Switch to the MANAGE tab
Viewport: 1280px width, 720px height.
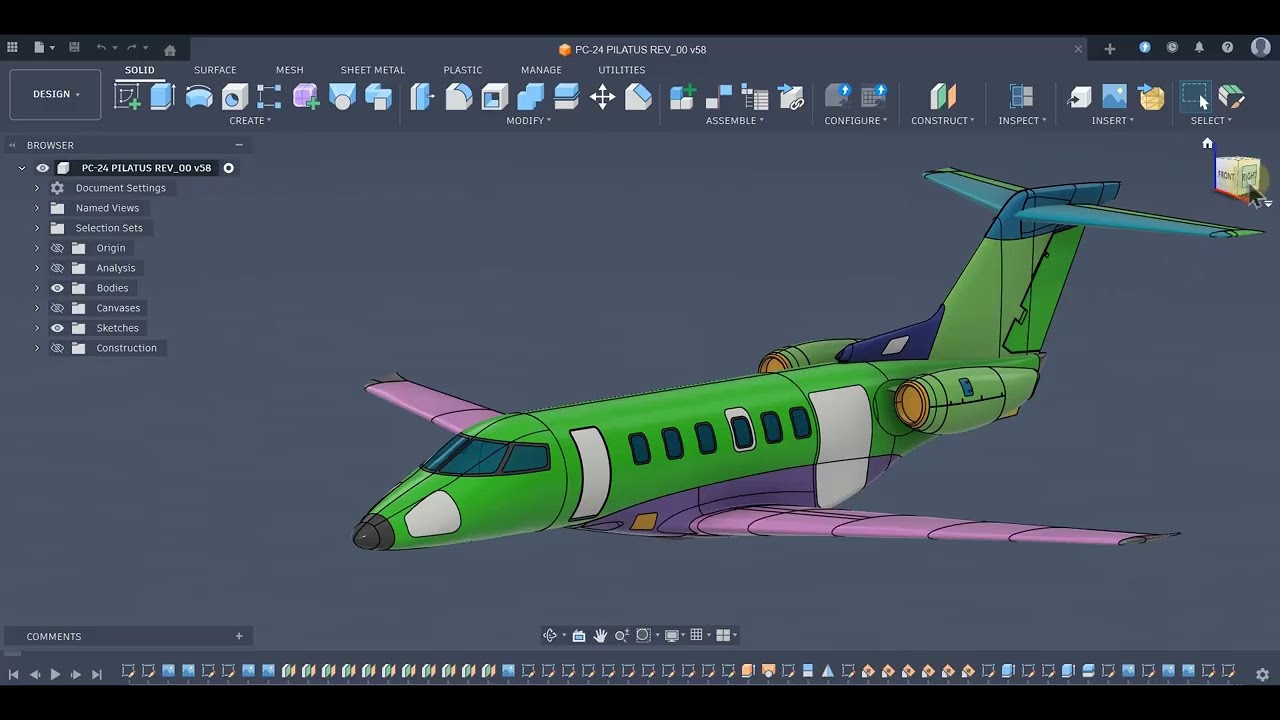coord(541,70)
